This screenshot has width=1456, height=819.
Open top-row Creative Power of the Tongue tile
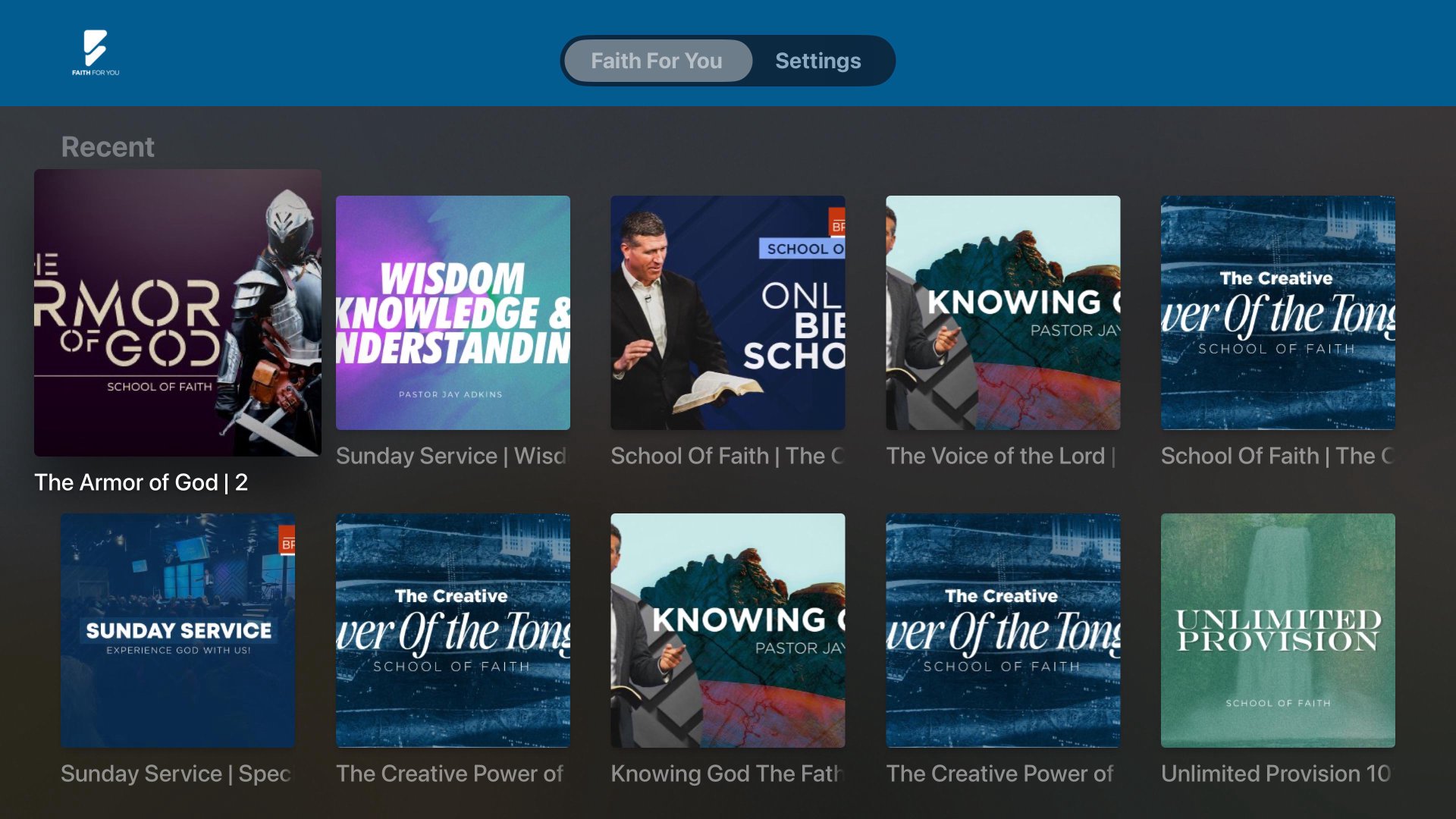[1278, 312]
